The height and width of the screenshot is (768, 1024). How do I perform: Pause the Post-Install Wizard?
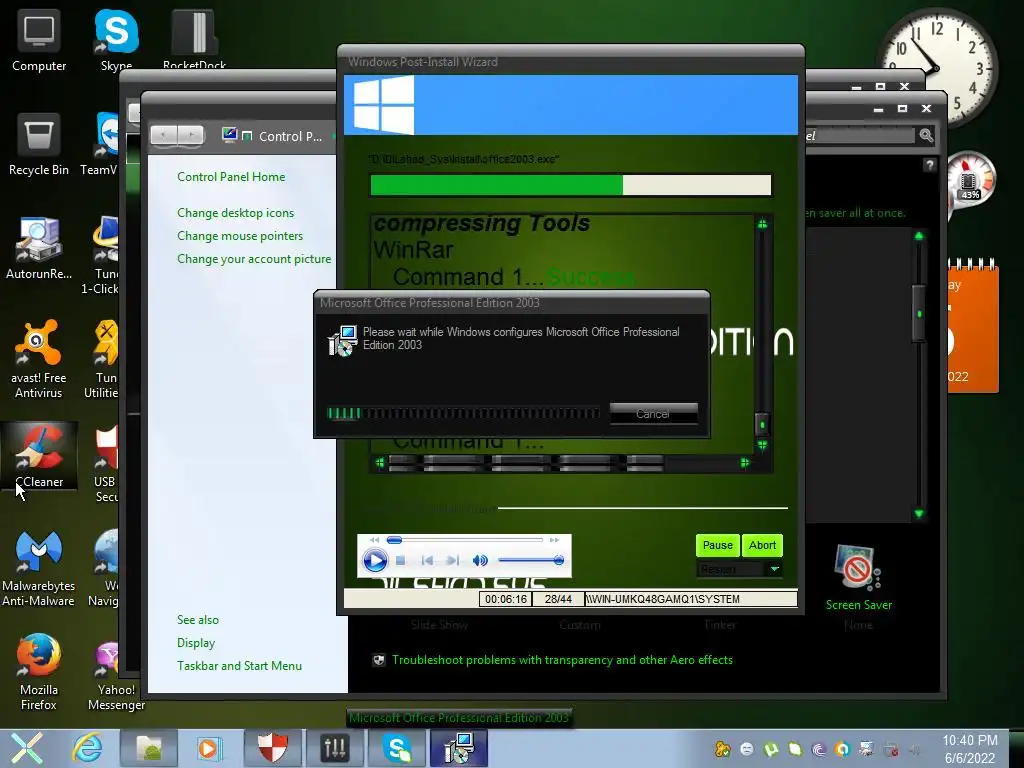[718, 545]
